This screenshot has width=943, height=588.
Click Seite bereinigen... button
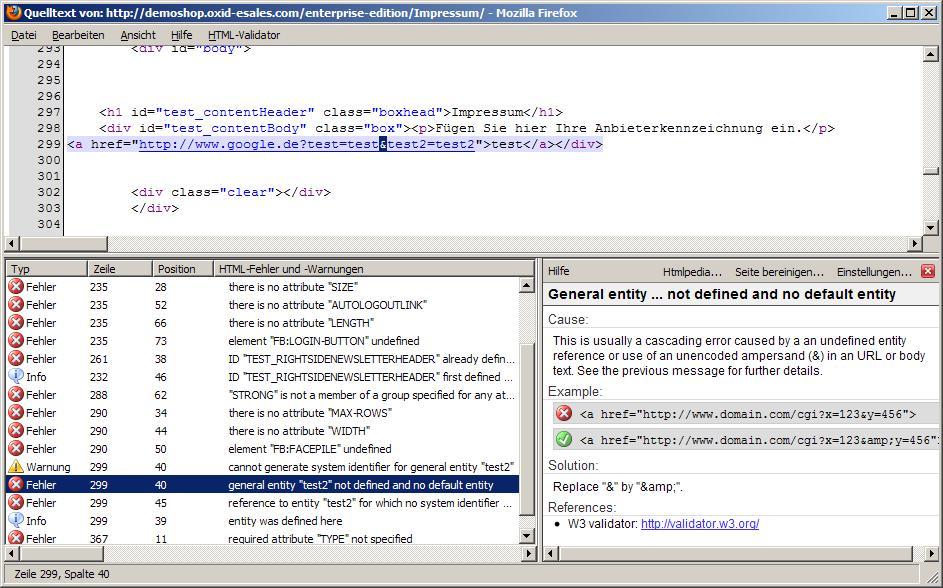click(x=779, y=272)
